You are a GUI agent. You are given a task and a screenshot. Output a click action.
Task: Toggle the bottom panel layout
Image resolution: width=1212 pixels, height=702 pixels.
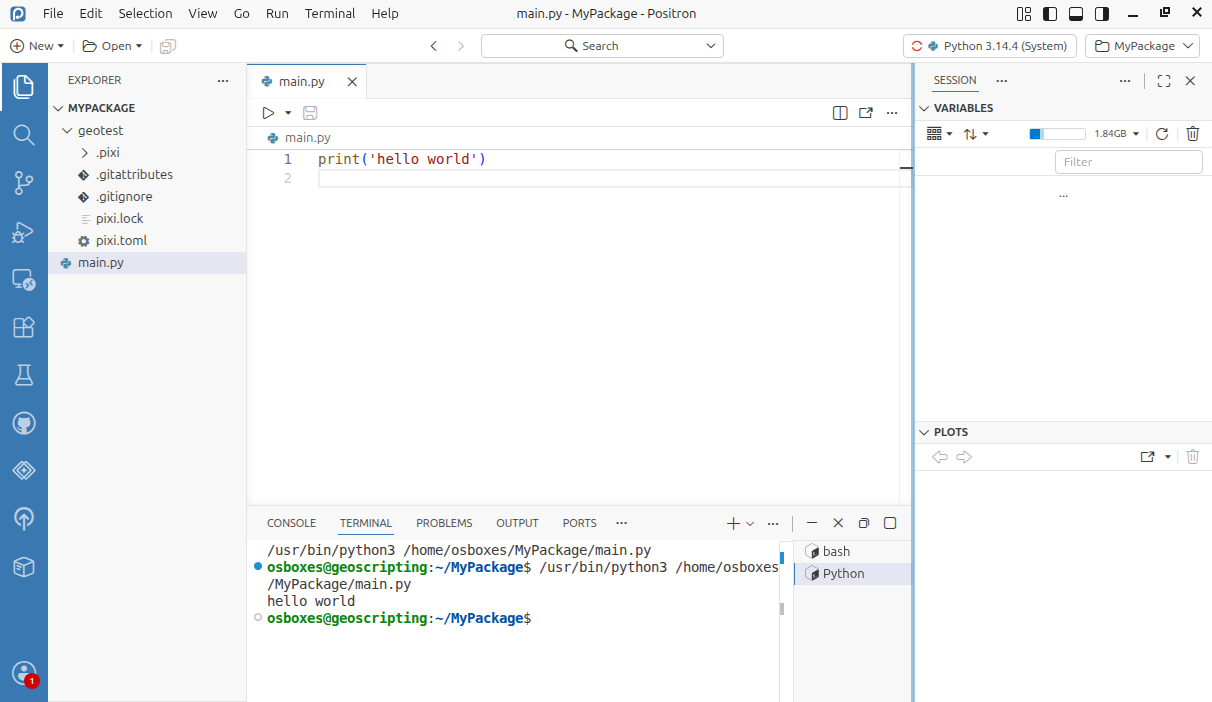tap(1076, 14)
